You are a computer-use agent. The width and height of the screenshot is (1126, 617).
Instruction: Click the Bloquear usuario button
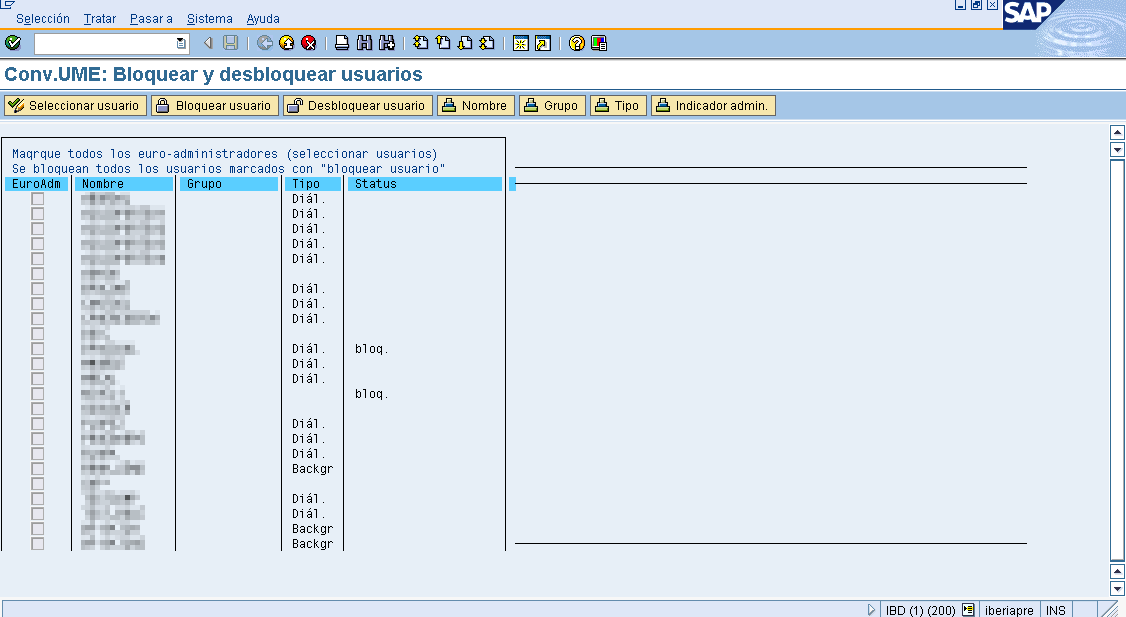point(215,106)
